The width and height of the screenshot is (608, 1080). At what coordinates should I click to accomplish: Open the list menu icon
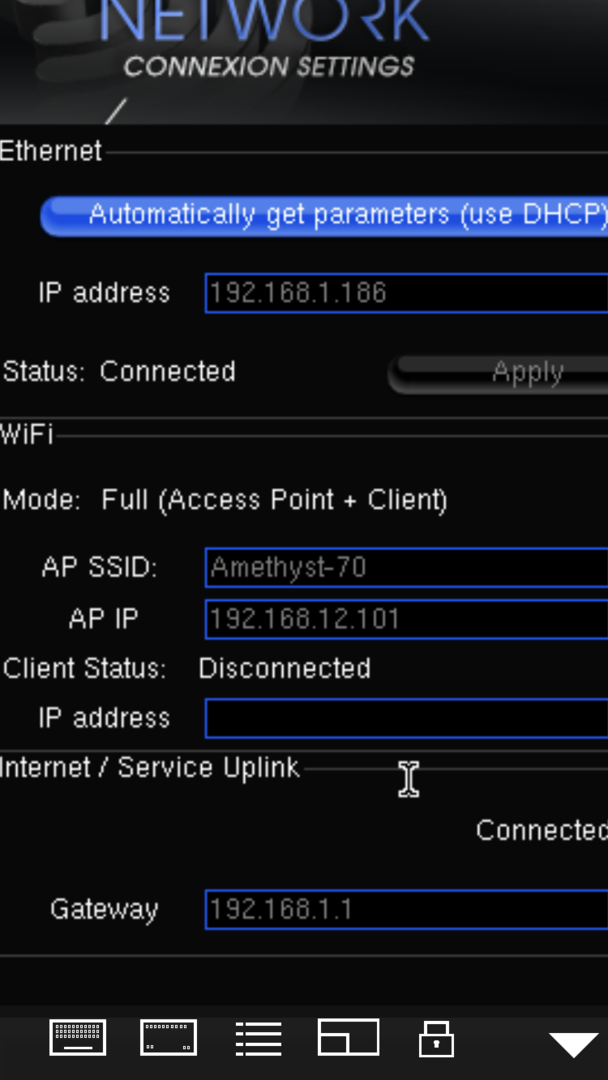pyautogui.click(x=258, y=1039)
